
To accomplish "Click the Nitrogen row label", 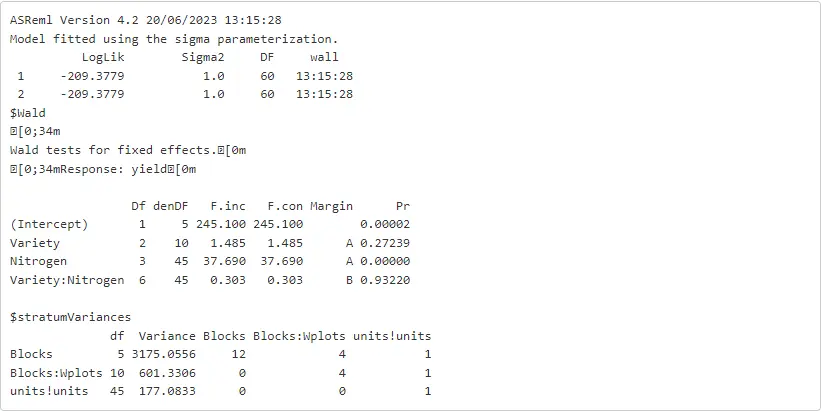I will click(38, 261).
